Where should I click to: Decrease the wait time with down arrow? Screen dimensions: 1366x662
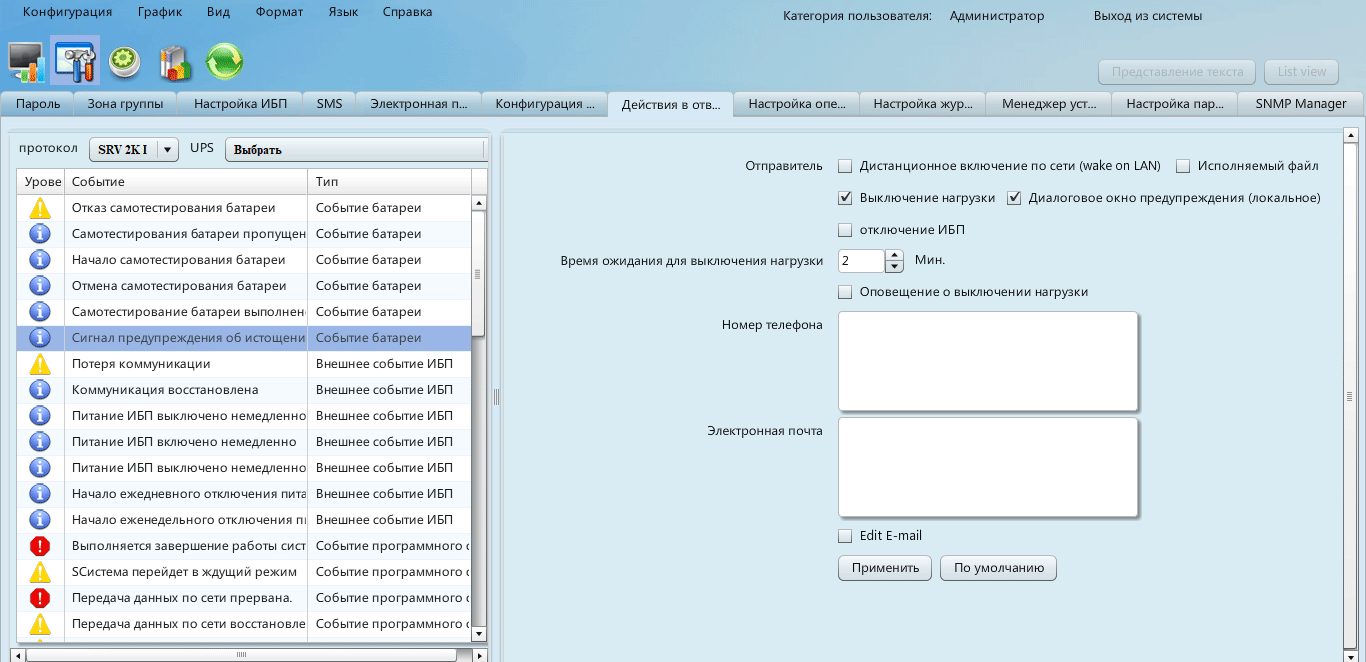pos(894,267)
